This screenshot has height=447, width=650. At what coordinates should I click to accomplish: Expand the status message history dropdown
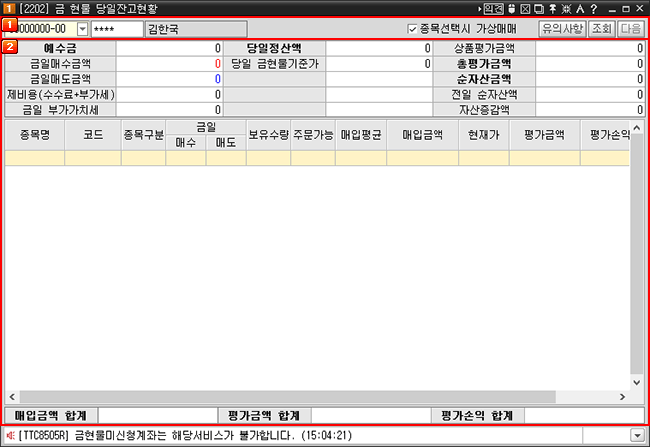point(637,435)
